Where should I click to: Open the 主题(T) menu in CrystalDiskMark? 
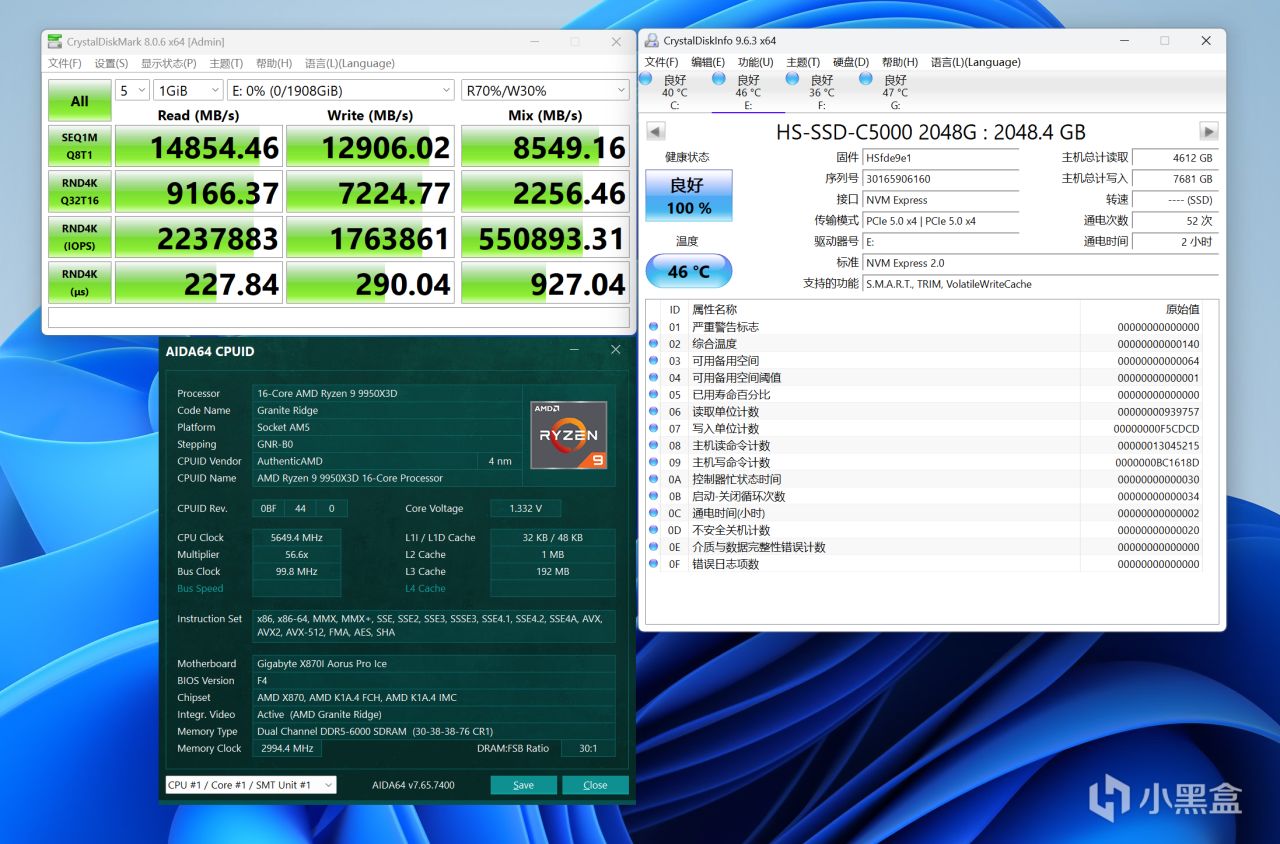226,63
